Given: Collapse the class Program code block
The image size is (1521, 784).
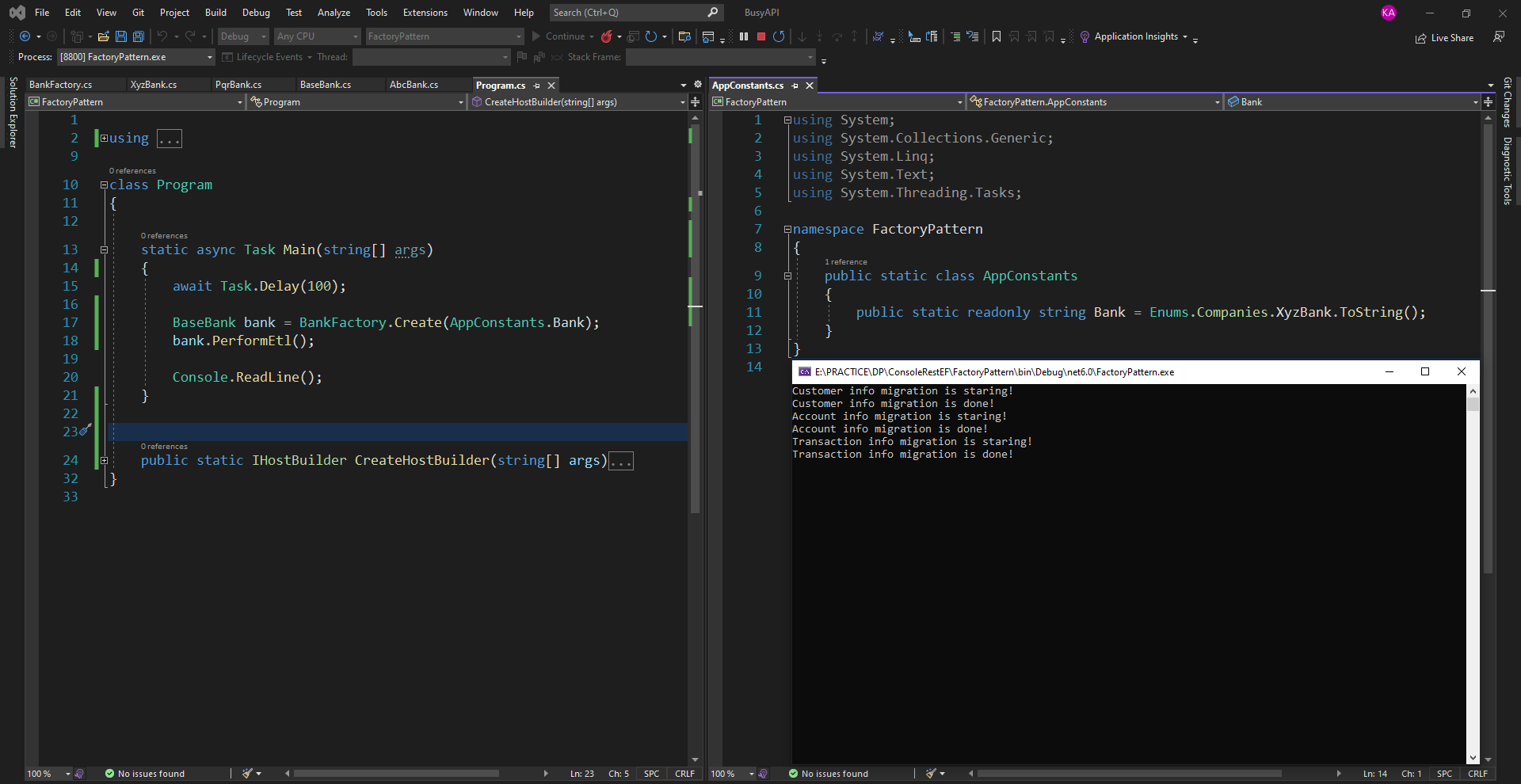Looking at the screenshot, I should (x=104, y=185).
